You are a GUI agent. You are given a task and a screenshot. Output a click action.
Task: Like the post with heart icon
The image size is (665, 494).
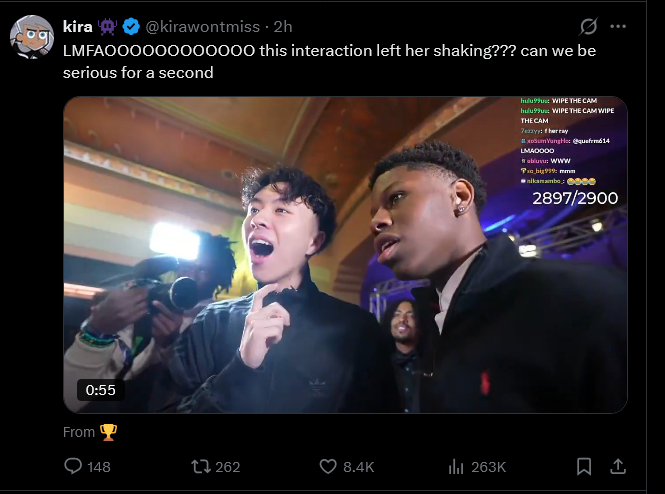328,467
